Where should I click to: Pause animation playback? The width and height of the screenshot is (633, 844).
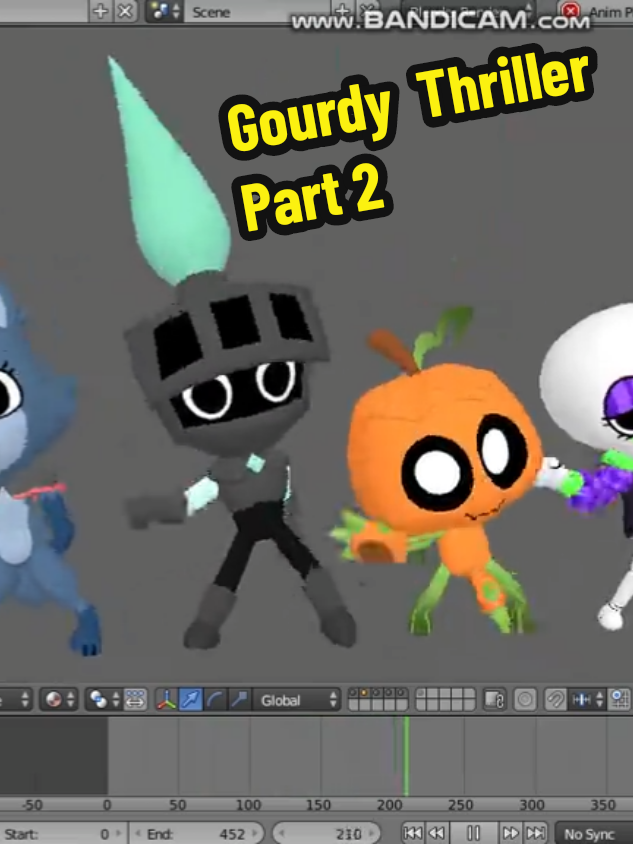(473, 834)
